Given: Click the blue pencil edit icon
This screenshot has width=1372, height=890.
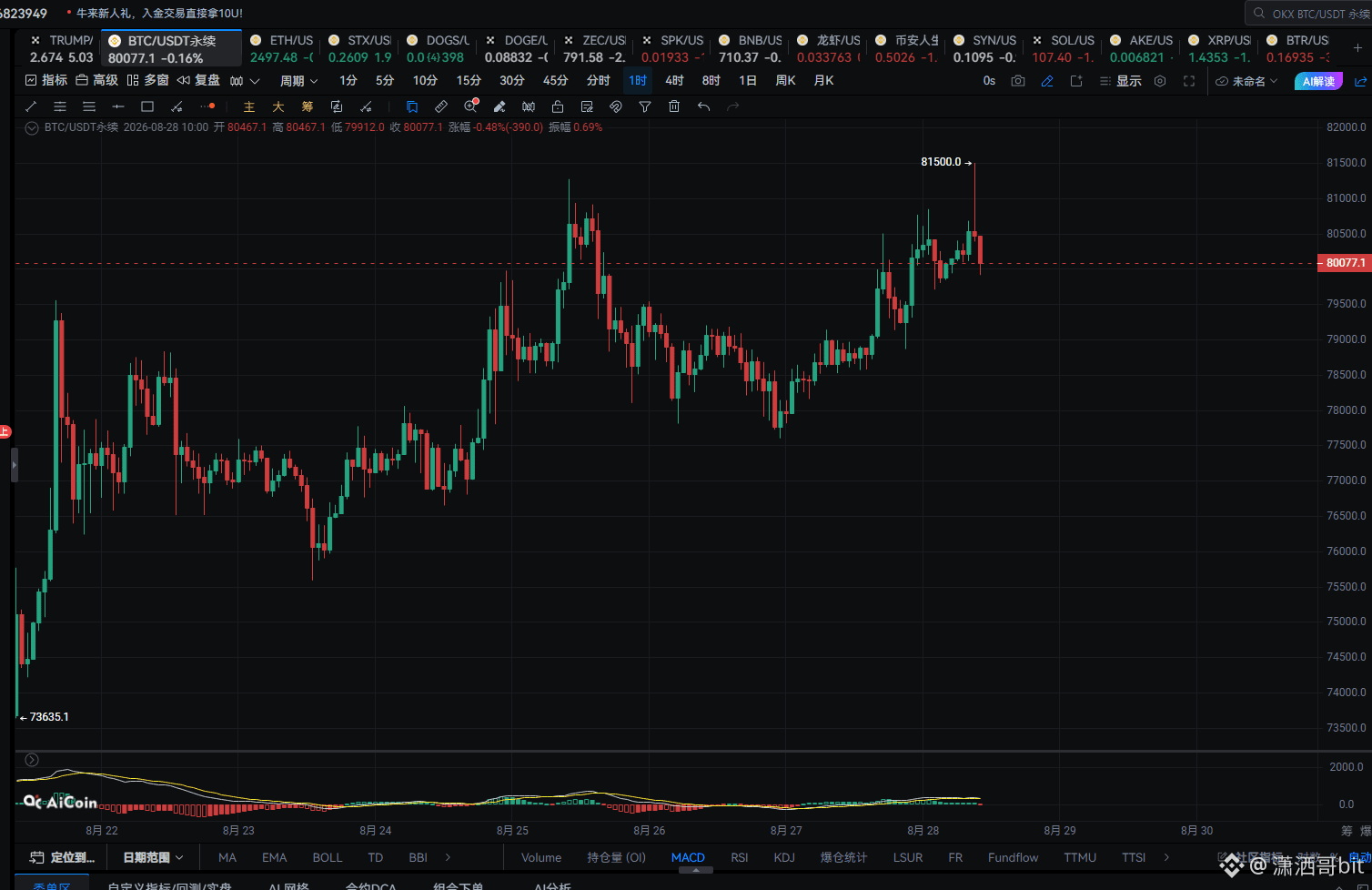Looking at the screenshot, I should click(1047, 81).
